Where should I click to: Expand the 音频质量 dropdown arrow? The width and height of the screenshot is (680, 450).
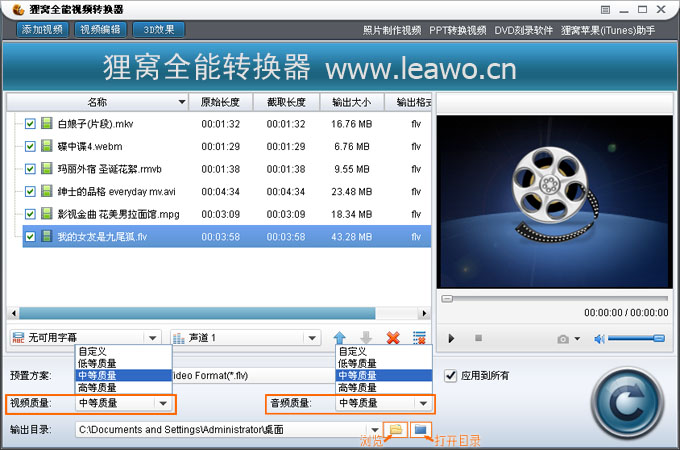(x=423, y=403)
